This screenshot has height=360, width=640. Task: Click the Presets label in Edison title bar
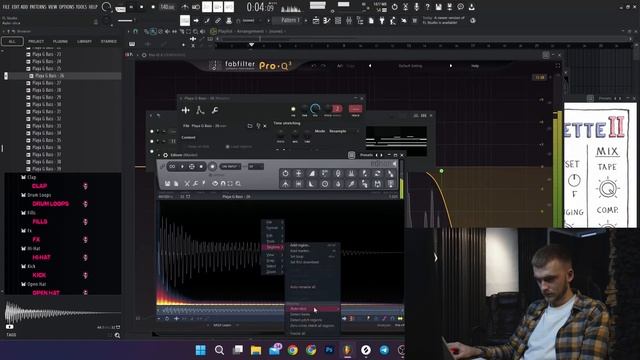pyautogui.click(x=366, y=155)
